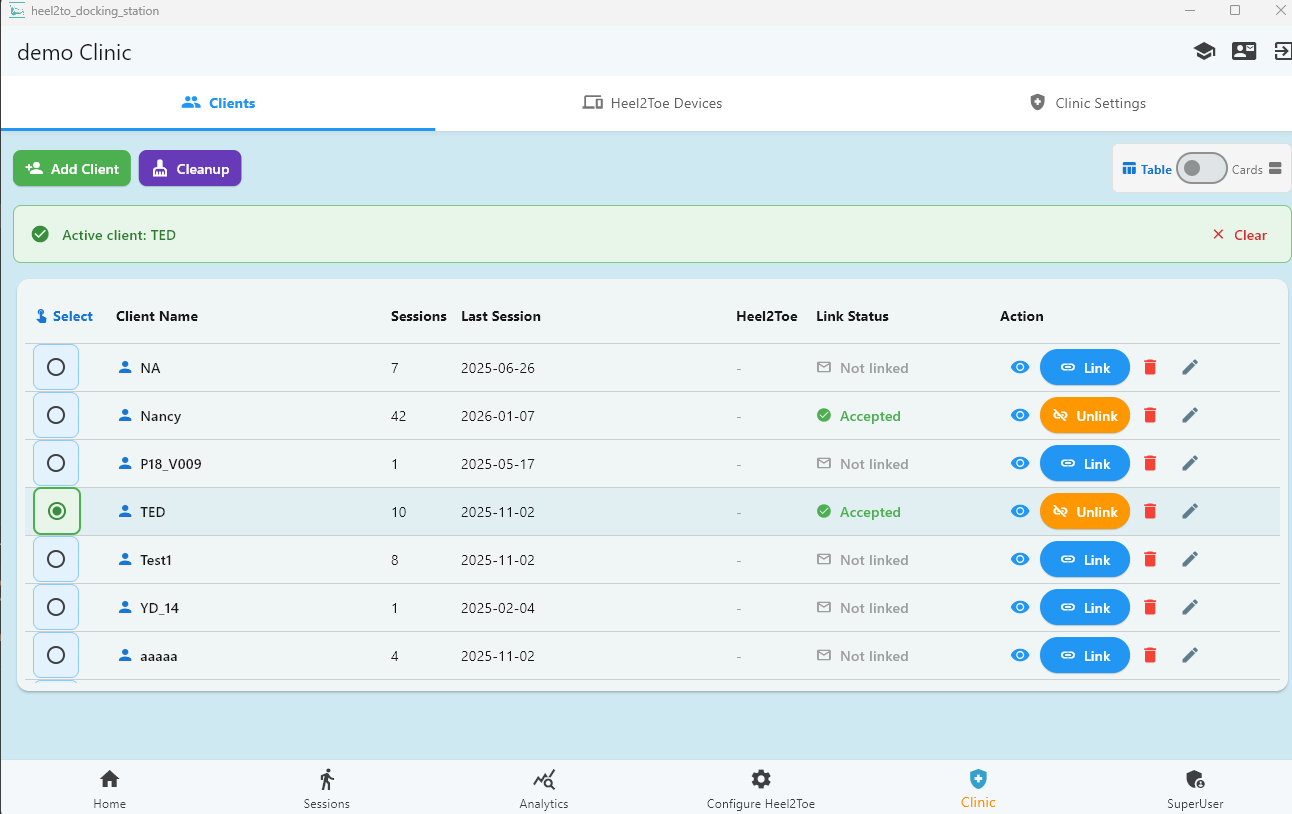Click the green Add Client button
Image resolution: width=1292 pixels, height=814 pixels.
[72, 169]
